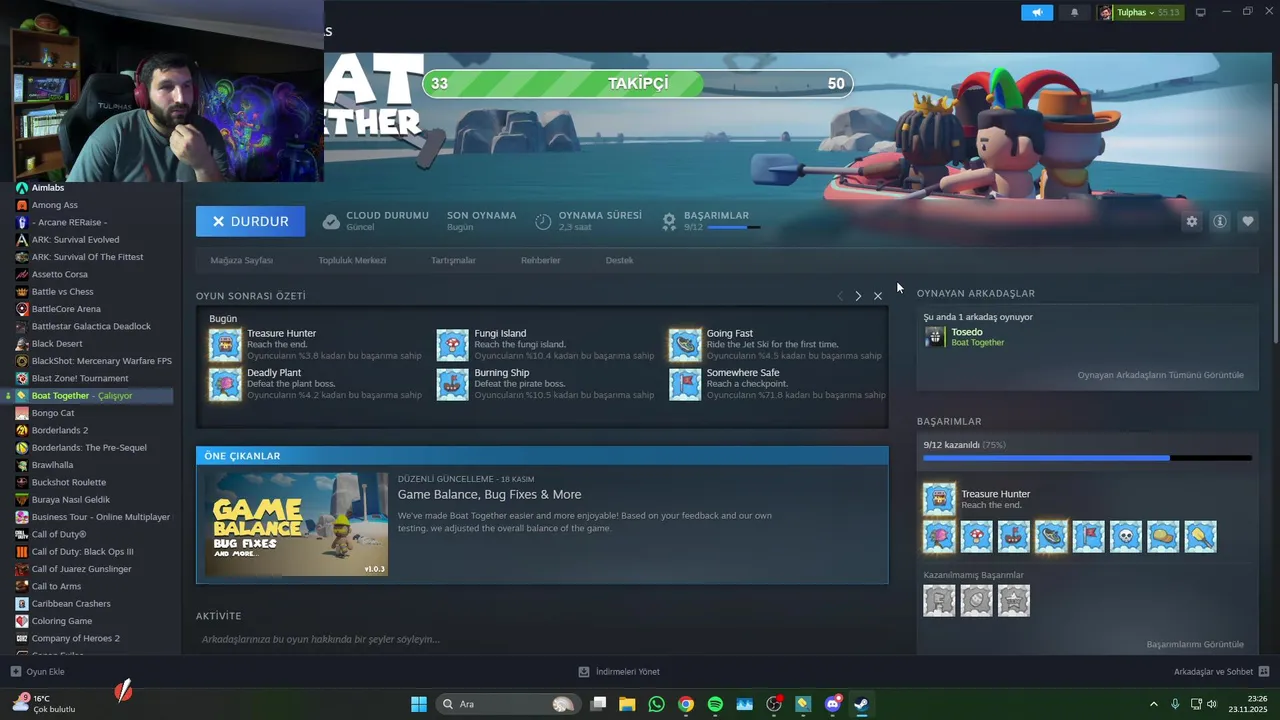The height and width of the screenshot is (720, 1280).
Task: Select Bongo Cat in the library
Action: tap(53, 413)
